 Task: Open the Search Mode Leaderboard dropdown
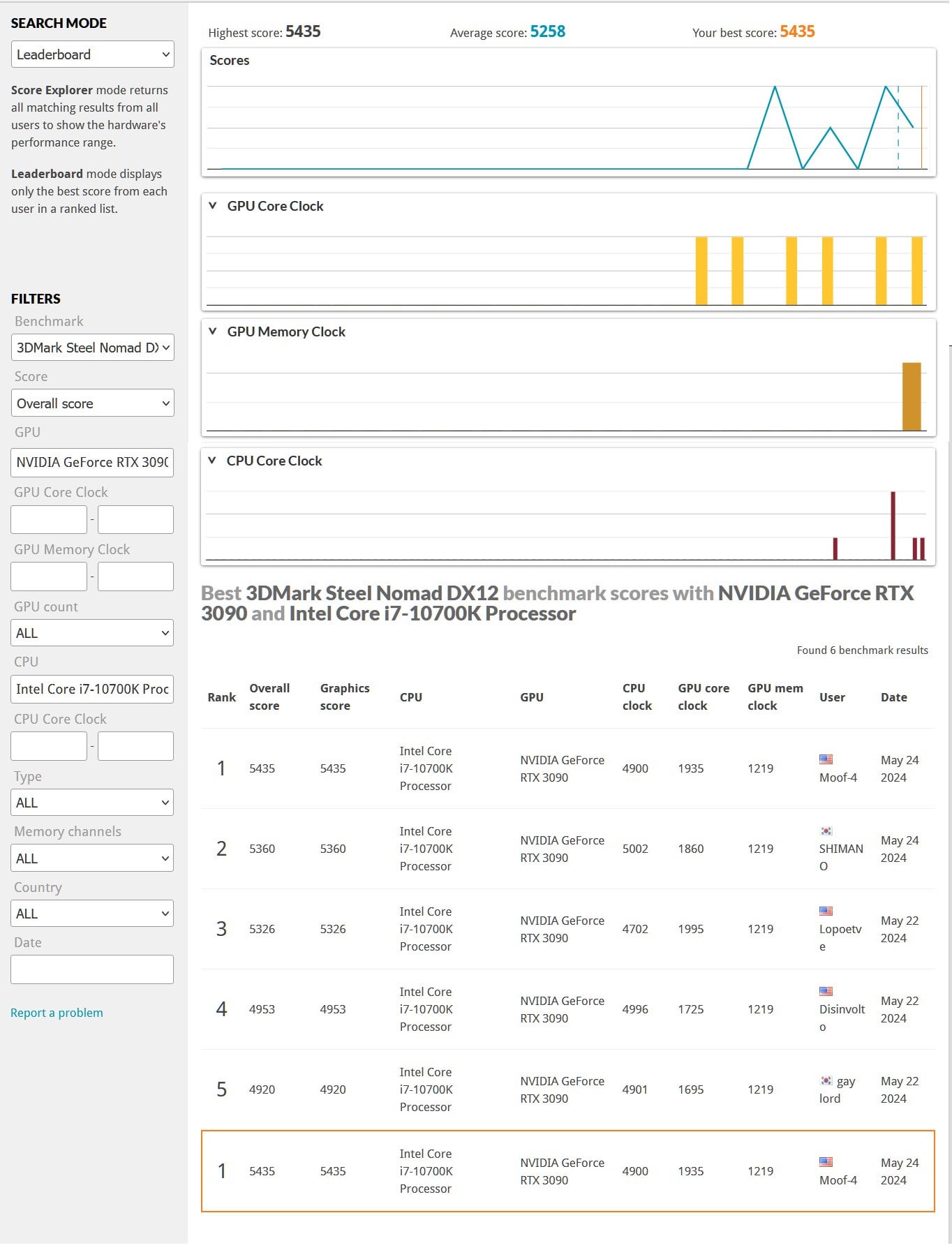(92, 54)
